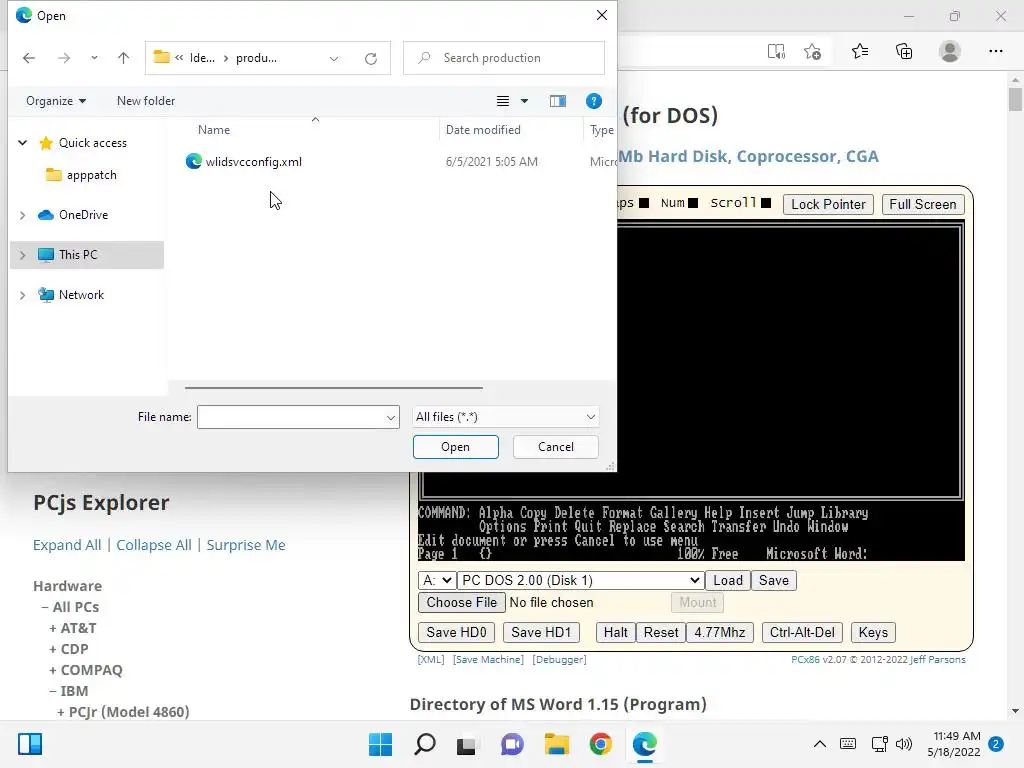Change the view layout icon

(x=503, y=101)
